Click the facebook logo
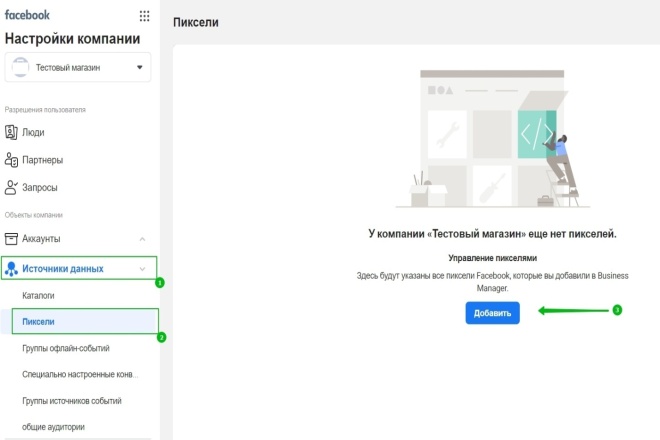The width and height of the screenshot is (660, 440). pyautogui.click(x=27, y=15)
